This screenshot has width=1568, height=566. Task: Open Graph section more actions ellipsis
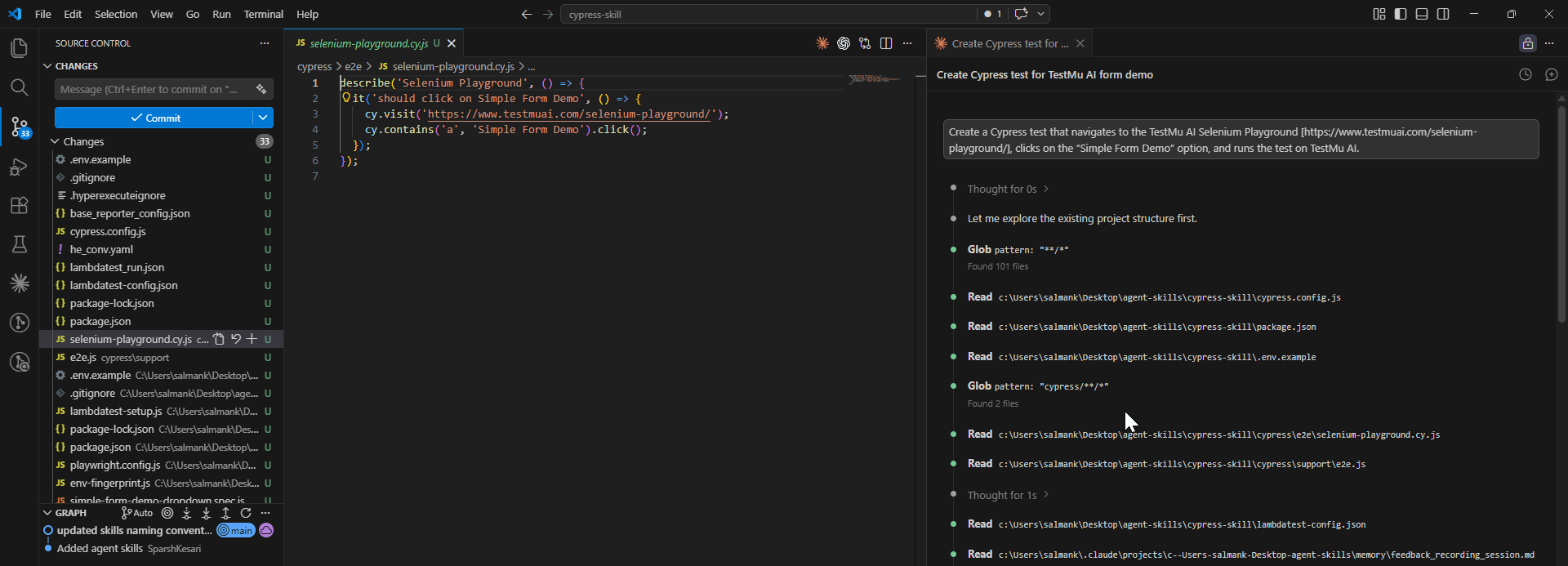265,513
